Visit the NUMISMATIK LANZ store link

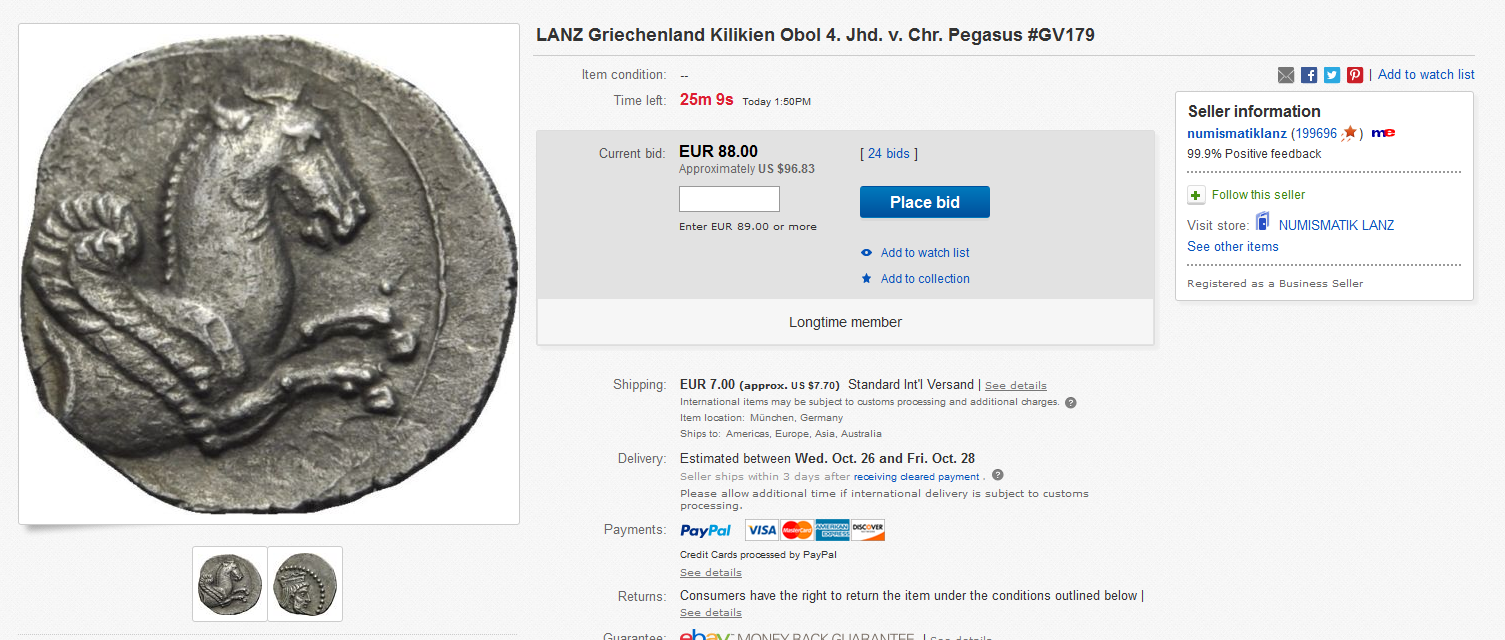tap(1336, 225)
